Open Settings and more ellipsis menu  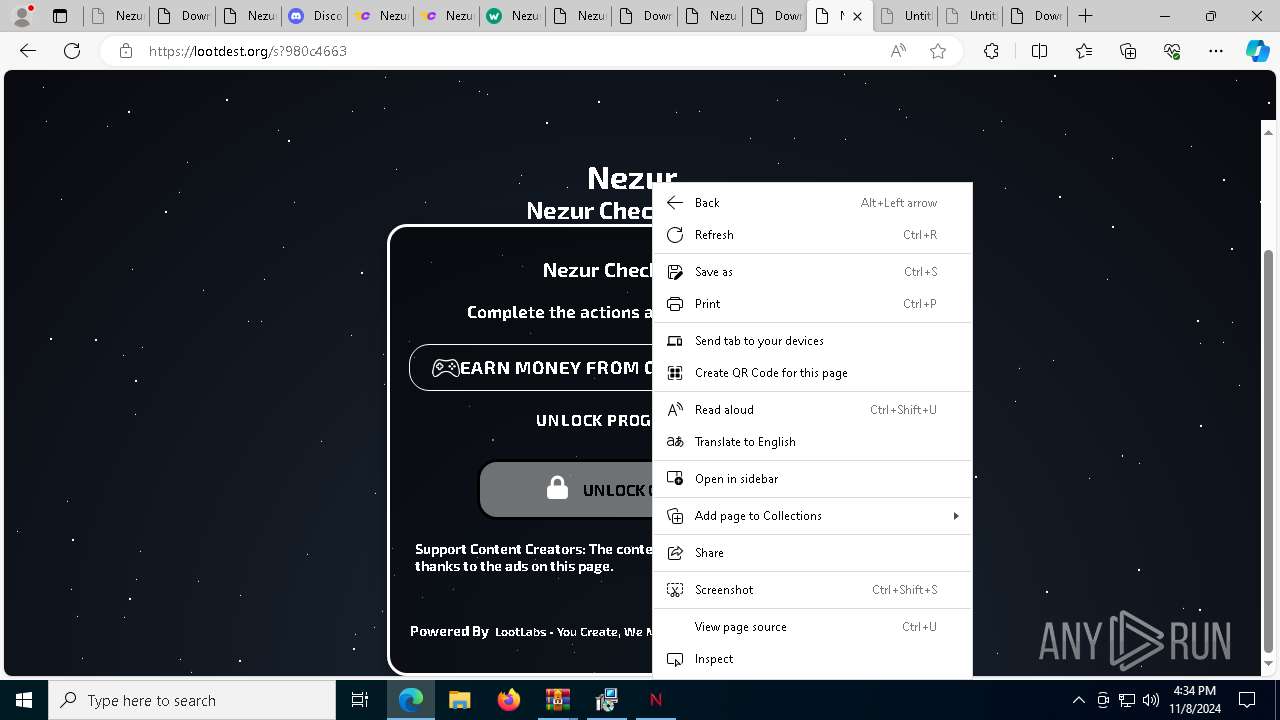click(x=1216, y=51)
